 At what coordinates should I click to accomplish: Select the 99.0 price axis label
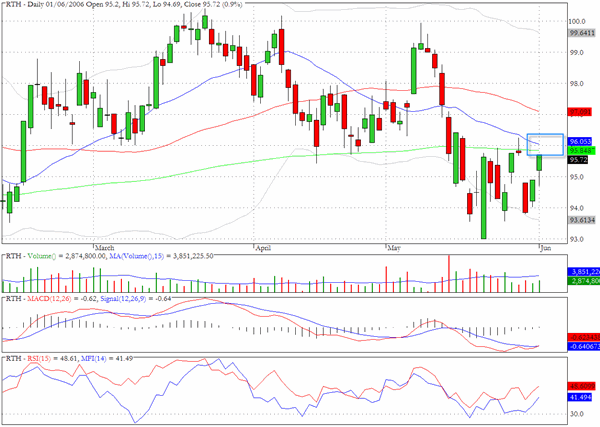pyautogui.click(x=577, y=53)
